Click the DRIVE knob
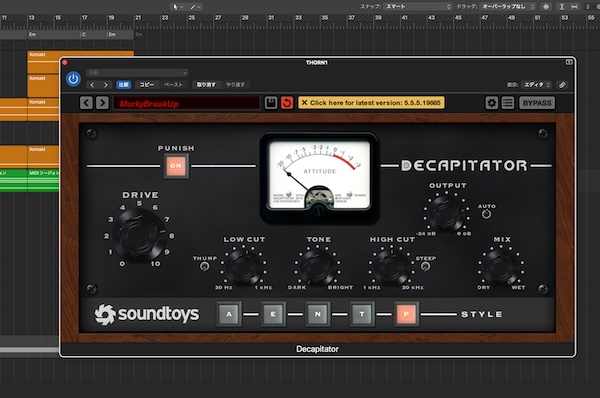The image size is (600, 398). pyautogui.click(x=140, y=235)
